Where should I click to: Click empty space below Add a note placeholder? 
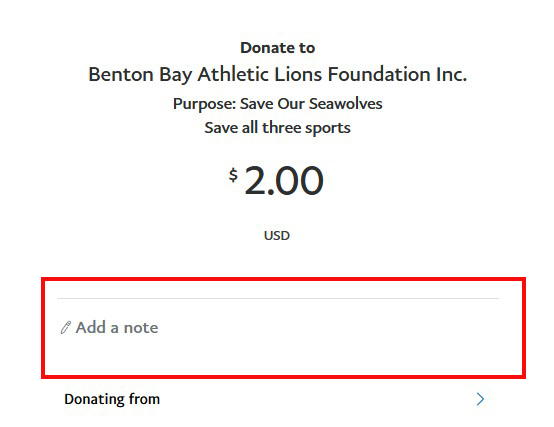278,357
